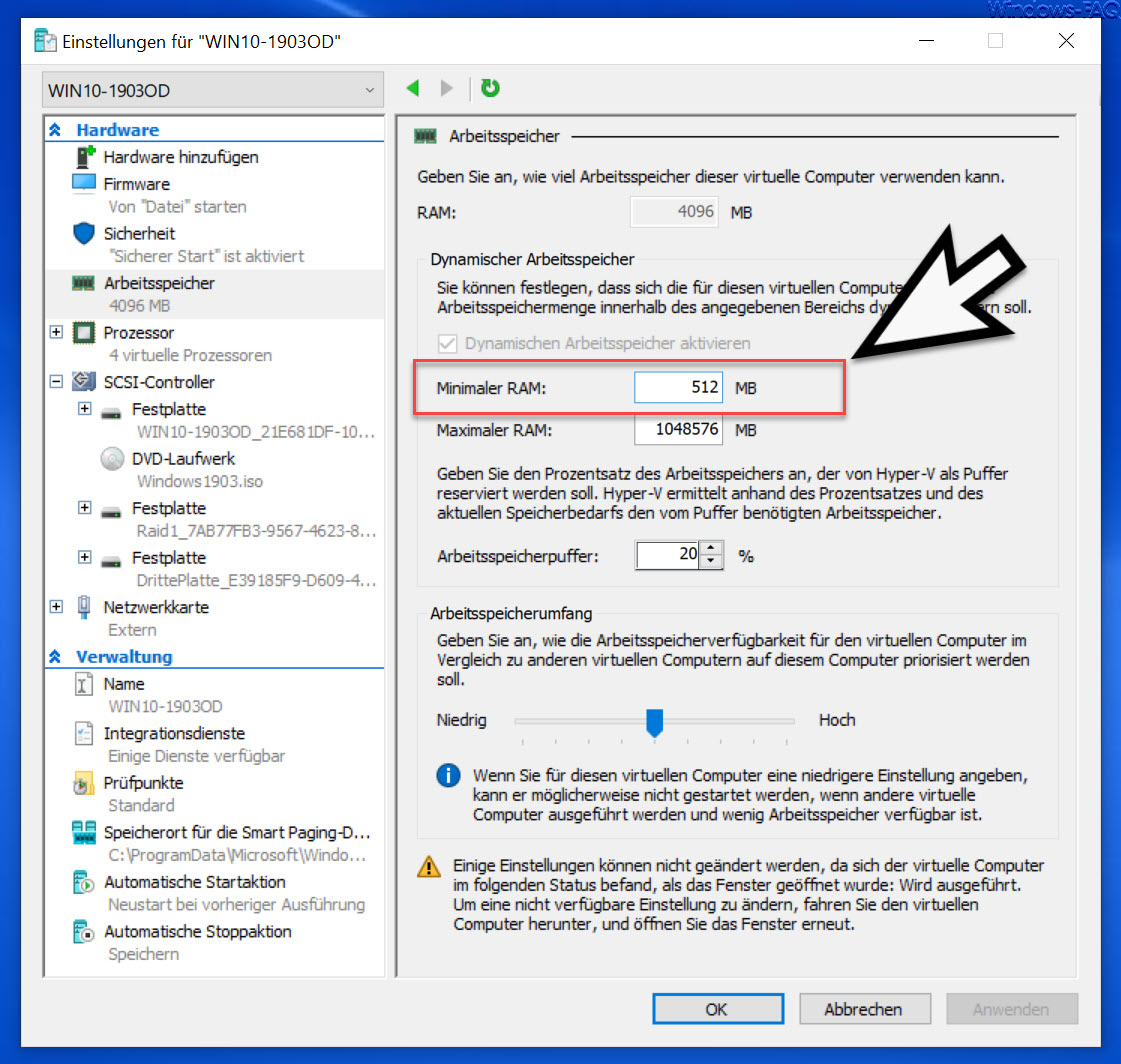Click the Minimaler RAM input field
This screenshot has width=1121, height=1064.
(x=678, y=388)
